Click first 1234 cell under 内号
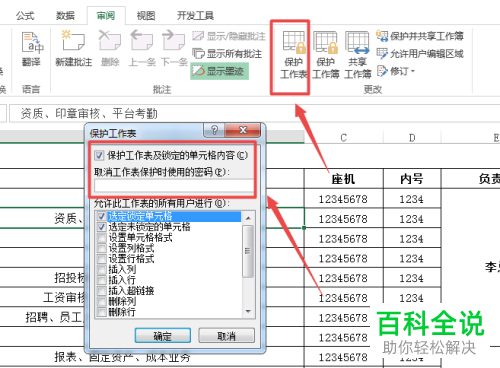500x368 pixels. click(x=412, y=199)
